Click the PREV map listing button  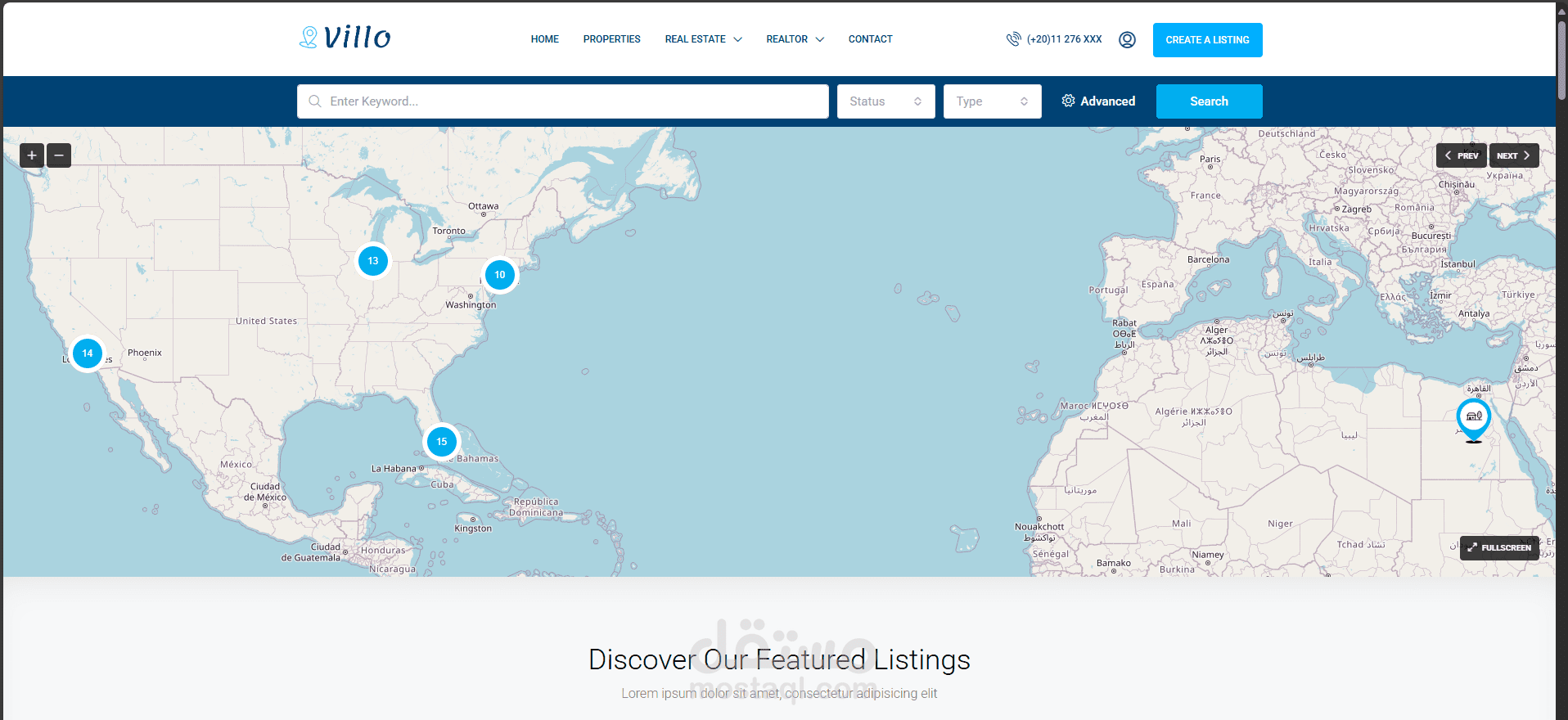pyautogui.click(x=1461, y=155)
